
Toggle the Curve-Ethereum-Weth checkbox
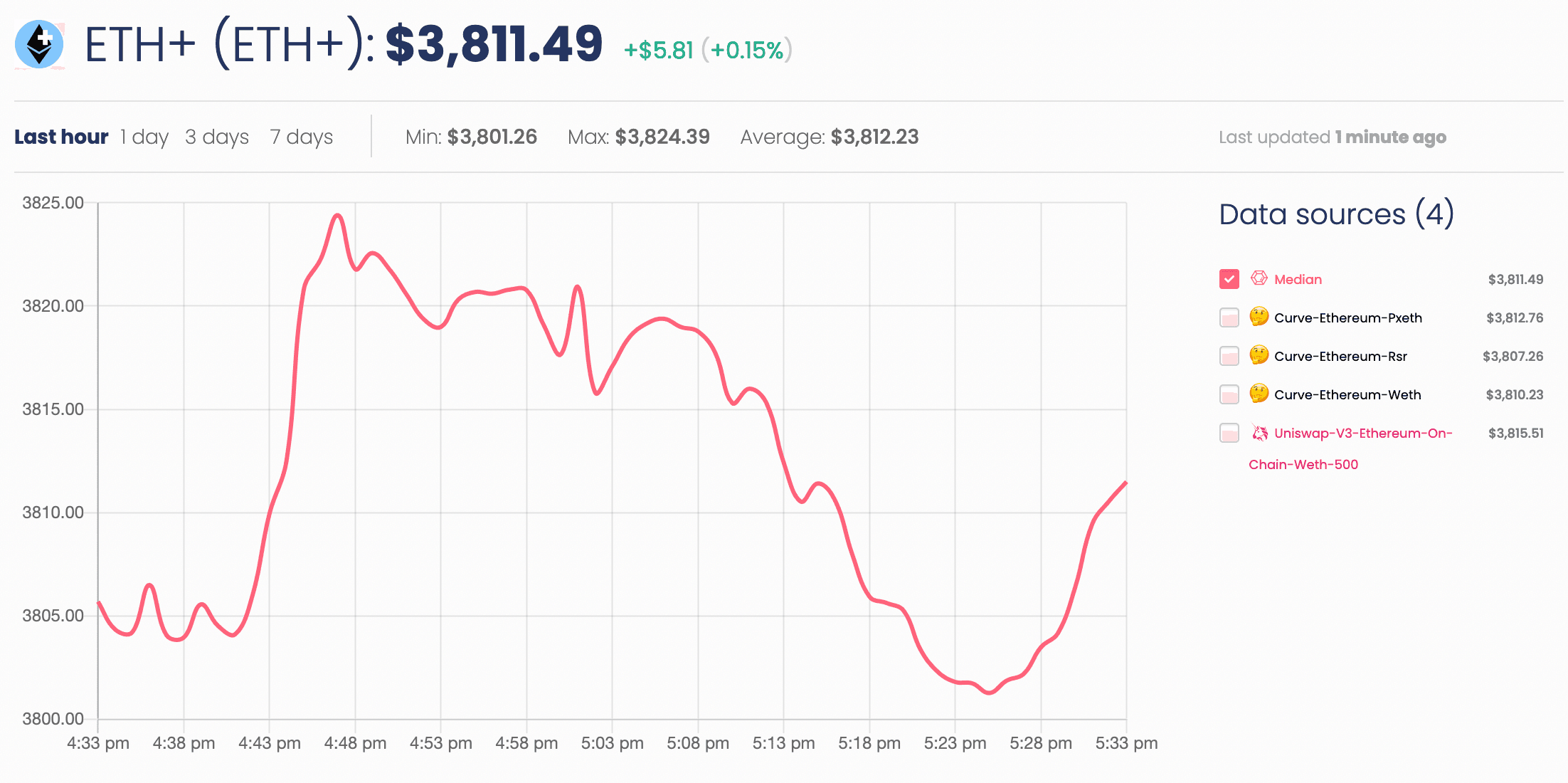point(1229,394)
